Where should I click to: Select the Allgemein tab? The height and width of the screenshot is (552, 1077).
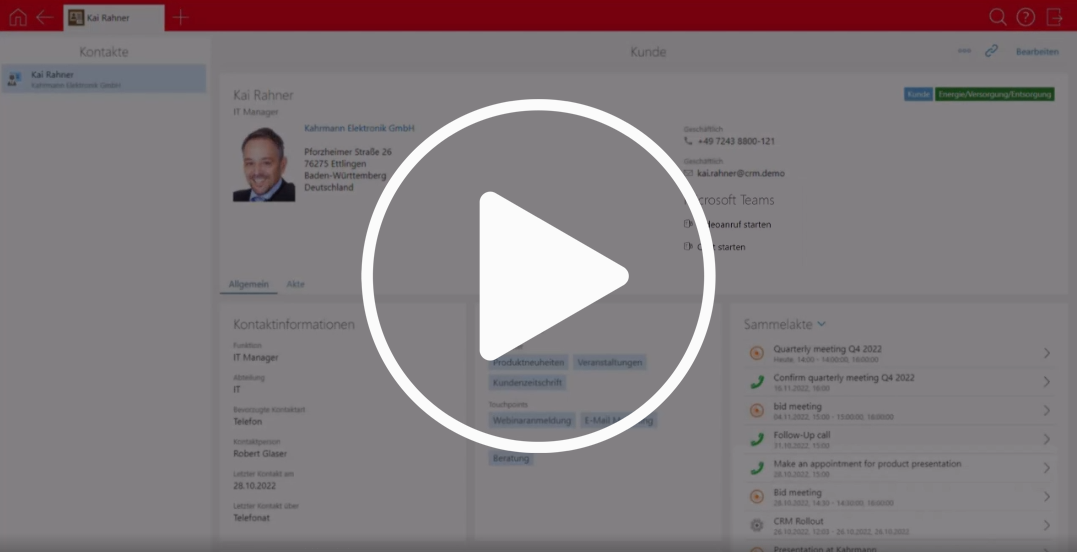click(249, 284)
